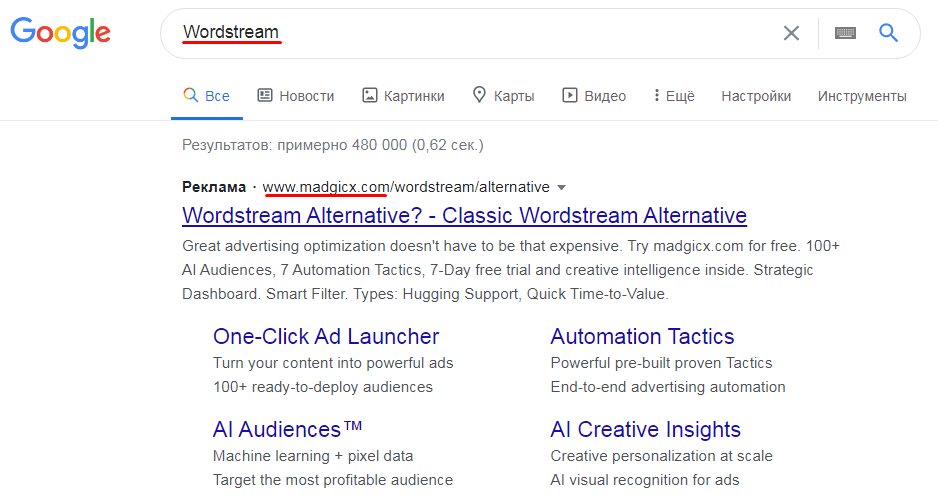The width and height of the screenshot is (938, 502).
Task: Click the Google logo
Action: (x=60, y=32)
